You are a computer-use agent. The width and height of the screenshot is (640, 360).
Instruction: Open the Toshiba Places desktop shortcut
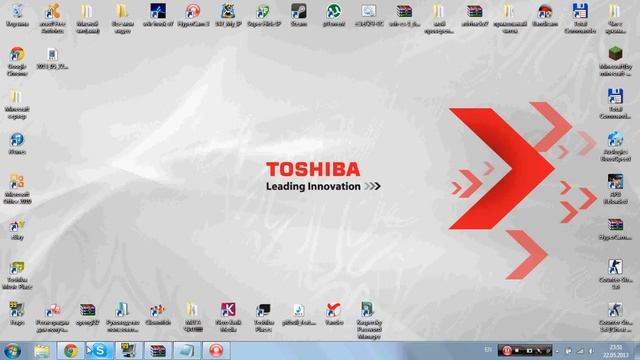click(263, 317)
